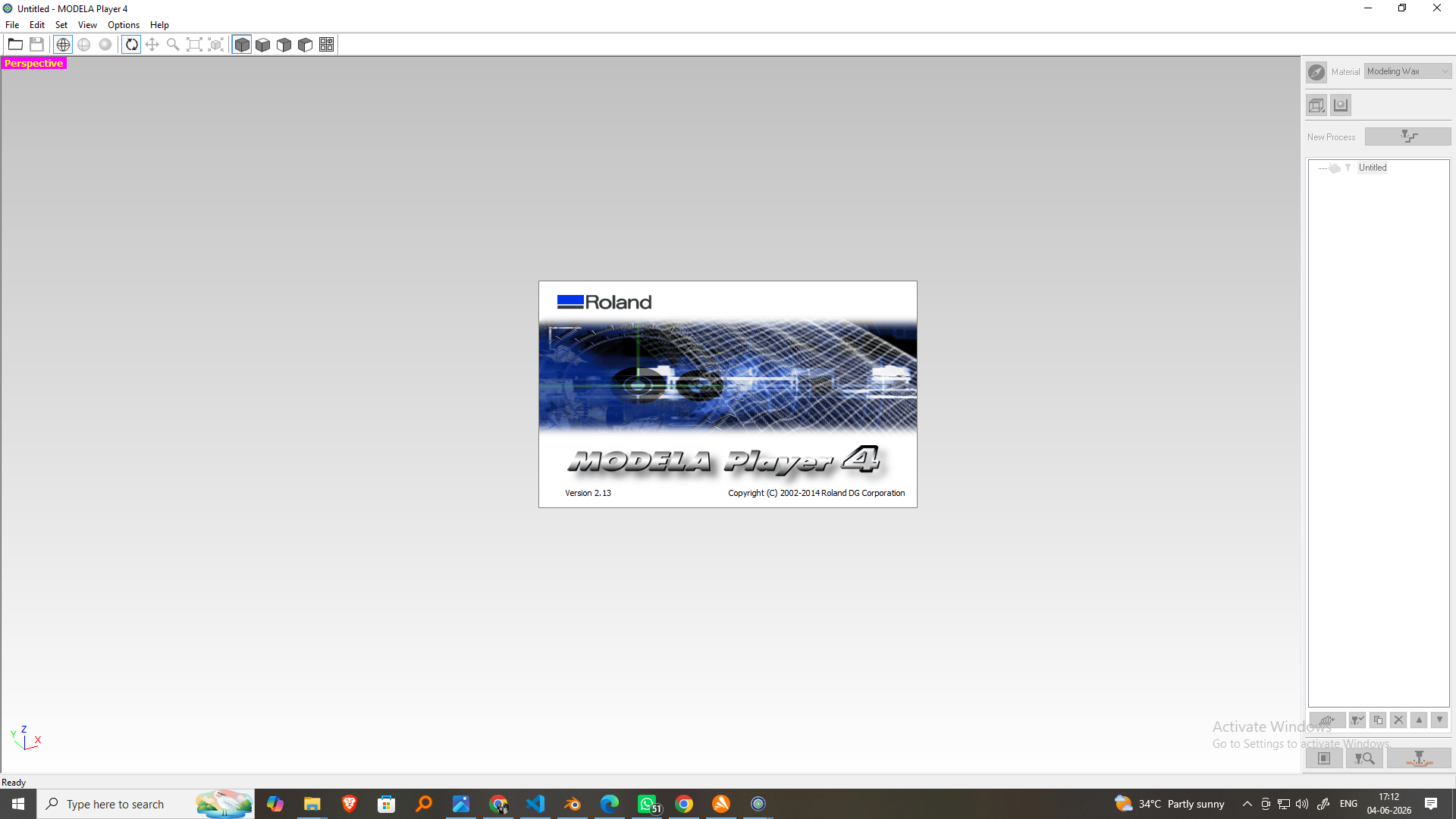The height and width of the screenshot is (819, 1456).
Task: Click the taskbar volume speaker icon
Action: tap(1302, 804)
